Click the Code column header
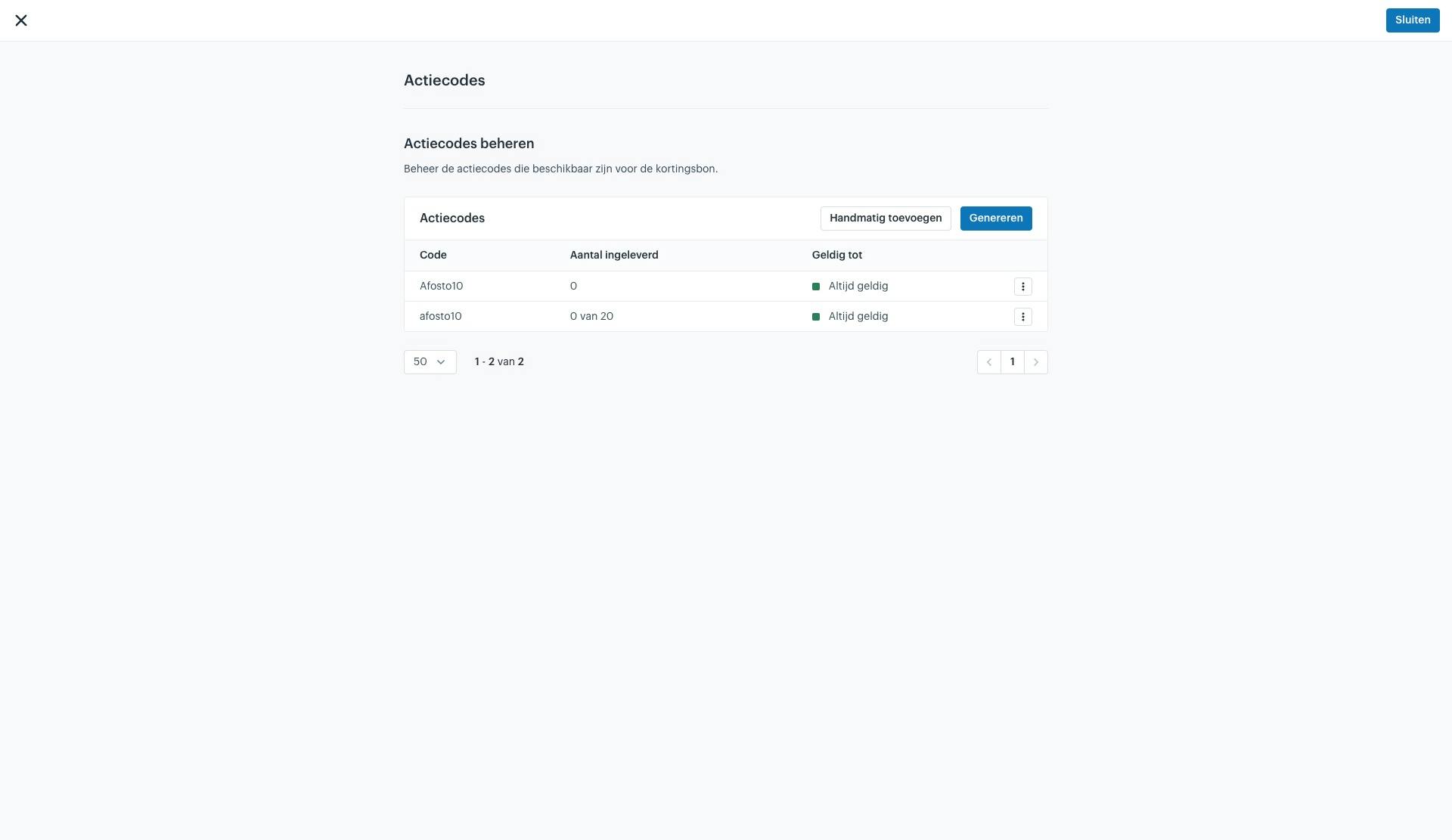The image size is (1452, 840). (433, 256)
